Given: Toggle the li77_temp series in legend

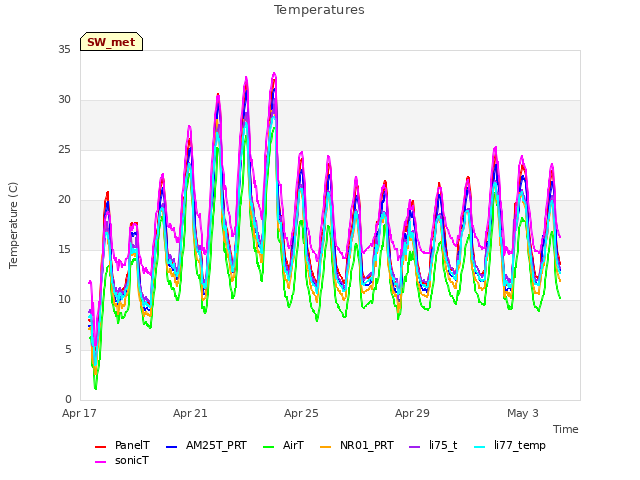Looking at the screenshot, I should [510, 445].
